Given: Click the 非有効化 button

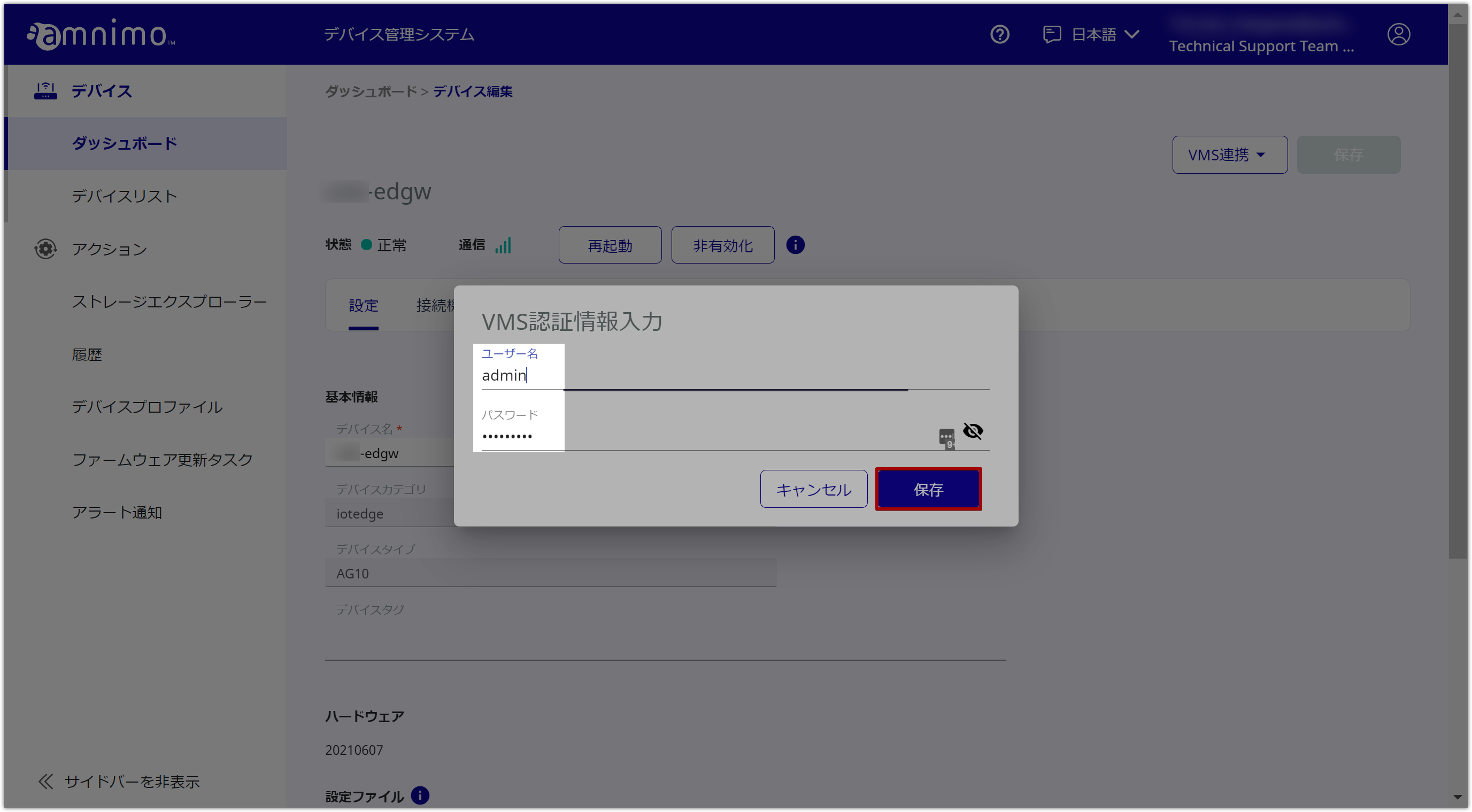Looking at the screenshot, I should click(x=722, y=245).
